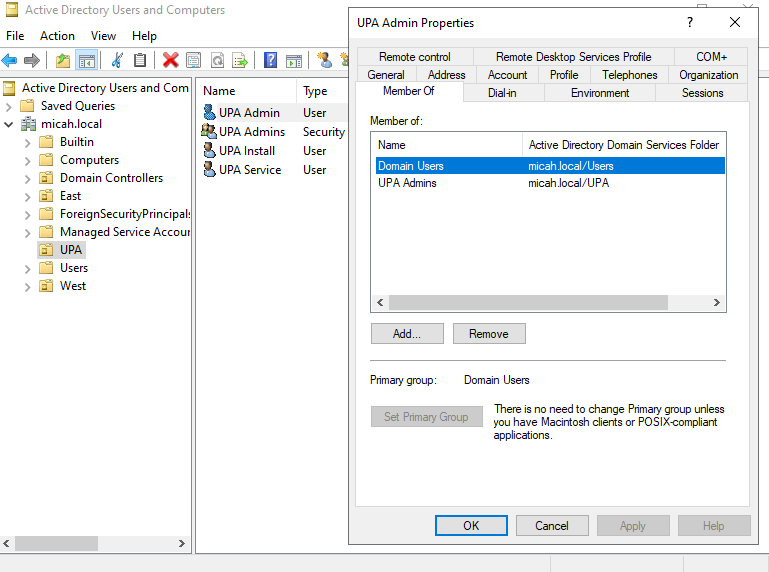Click the Back arrow in toolbar
The height and width of the screenshot is (572, 769).
[x=10, y=61]
